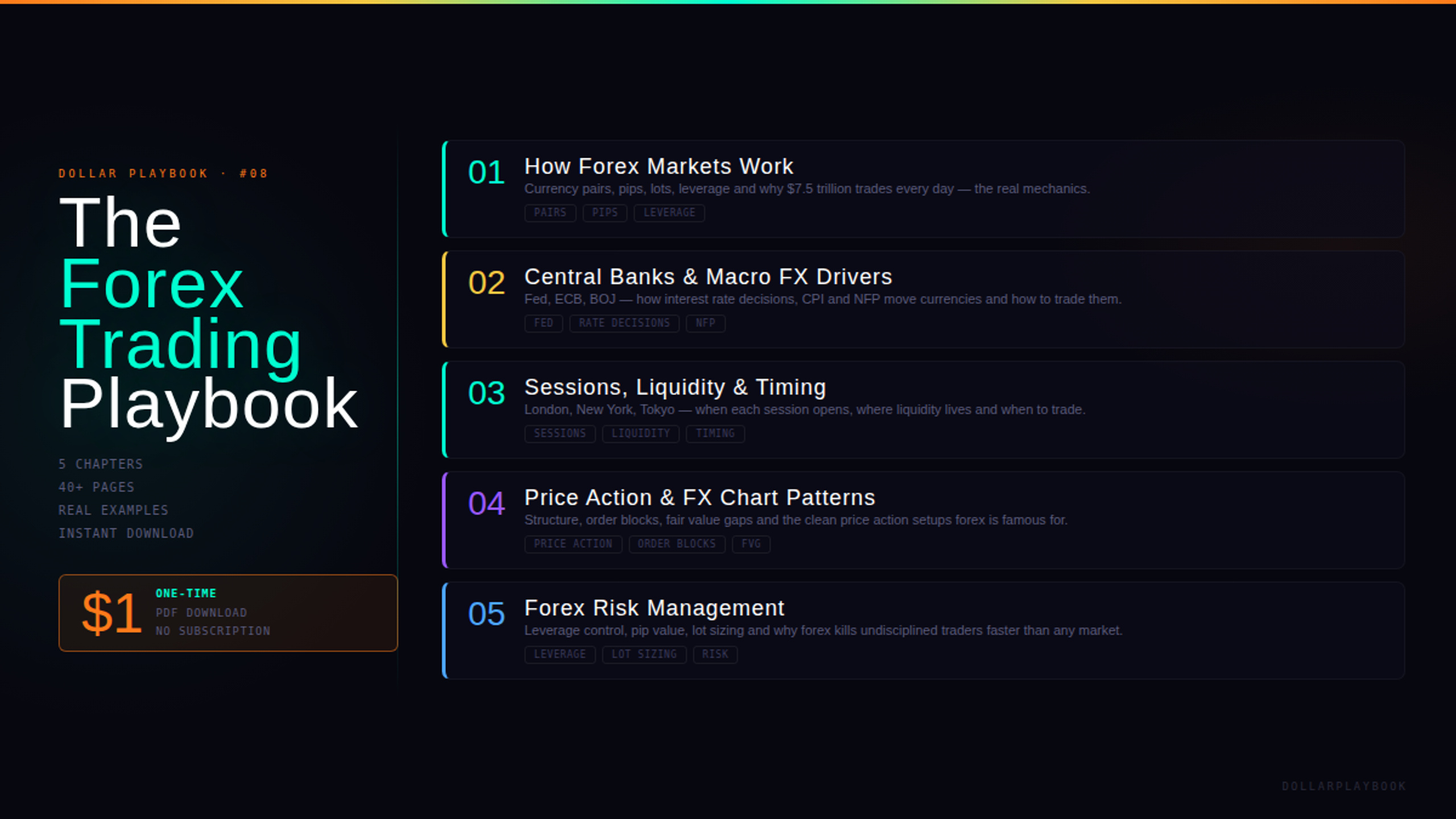
Task: Open chapter 04 Price Action & FX Chart Patterns
Action: tap(923, 520)
